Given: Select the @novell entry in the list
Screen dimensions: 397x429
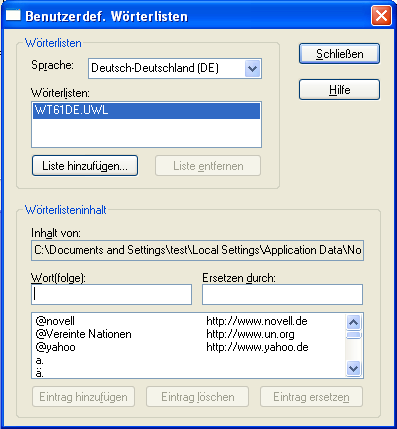Looking at the screenshot, I should pyautogui.click(x=189, y=321).
